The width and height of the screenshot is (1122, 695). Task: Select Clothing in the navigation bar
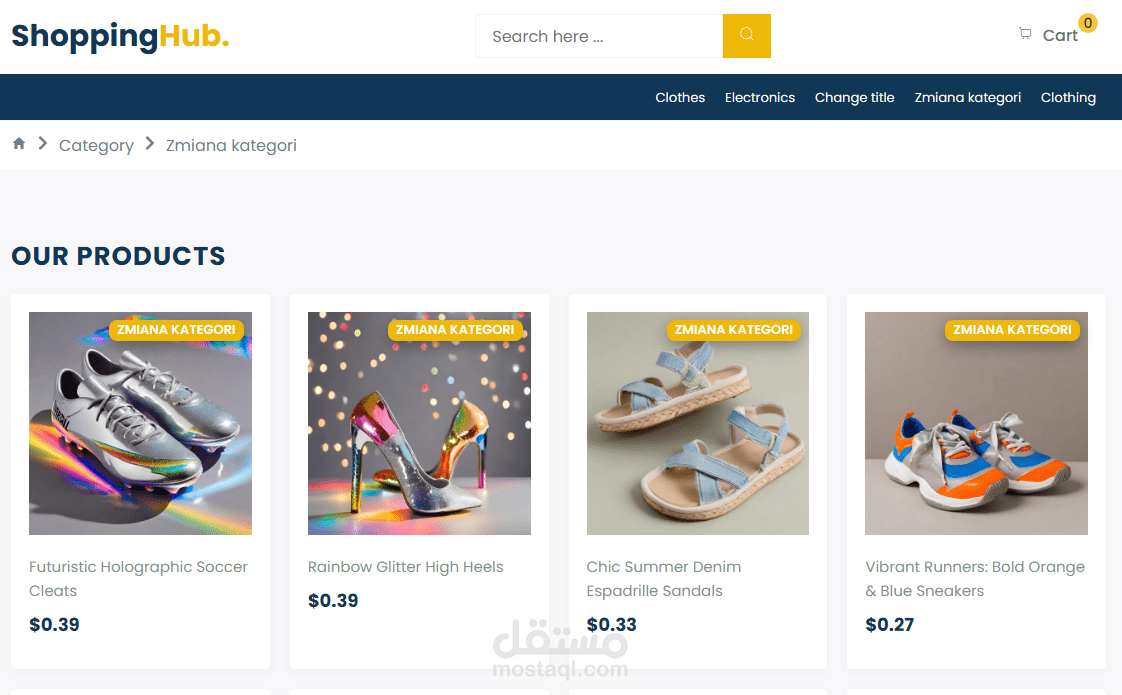pos(1068,97)
